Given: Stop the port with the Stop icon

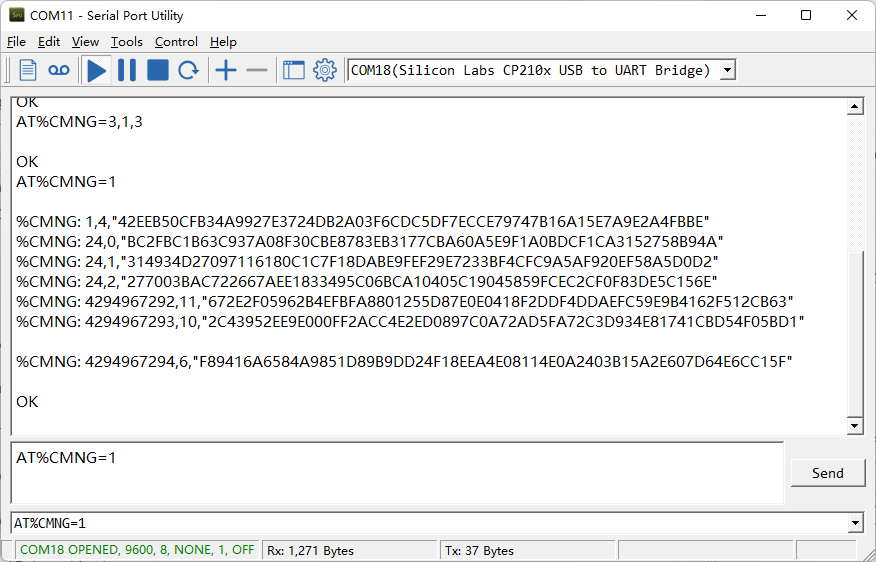Looking at the screenshot, I should (x=158, y=70).
